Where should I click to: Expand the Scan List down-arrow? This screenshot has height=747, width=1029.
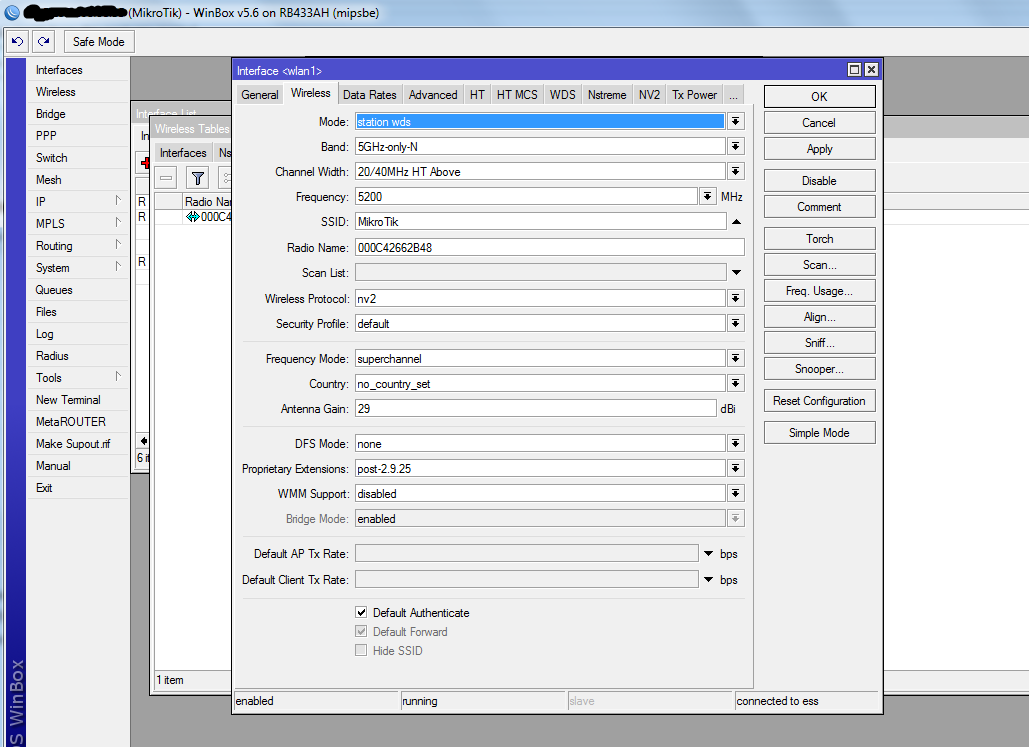[x=736, y=272]
